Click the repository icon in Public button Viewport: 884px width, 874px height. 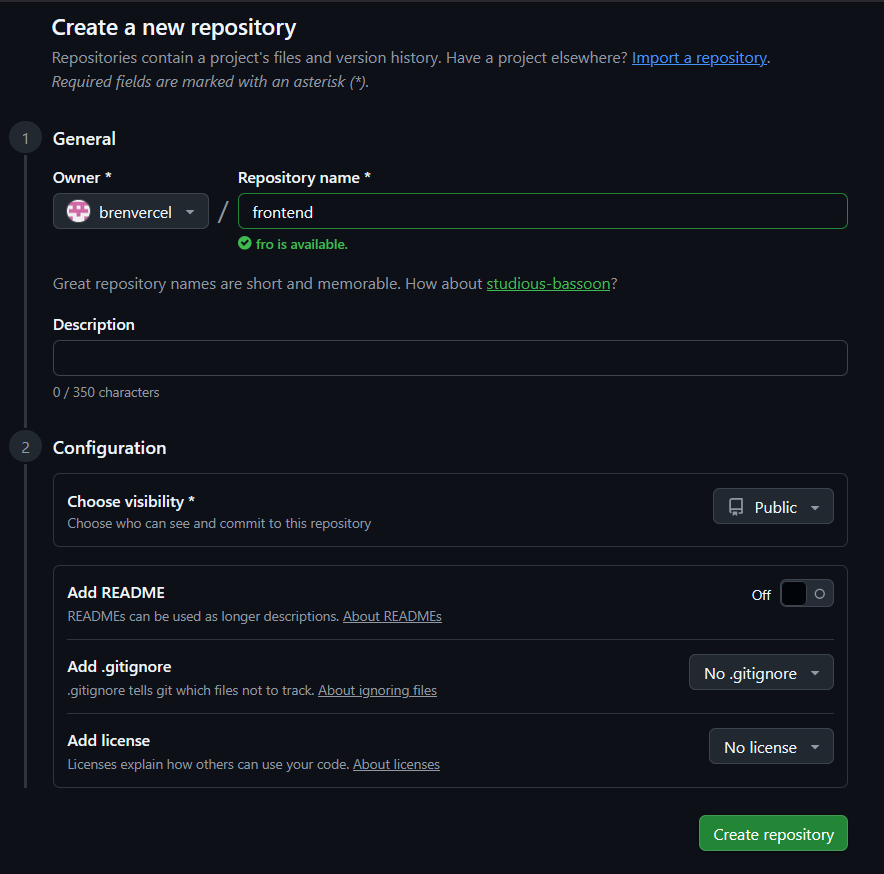pyautogui.click(x=736, y=507)
